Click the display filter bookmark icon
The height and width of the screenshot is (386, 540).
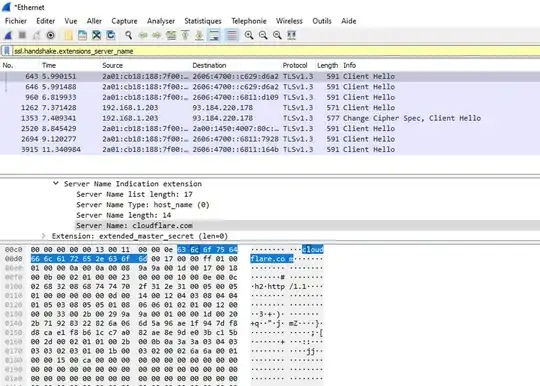tap(7, 51)
